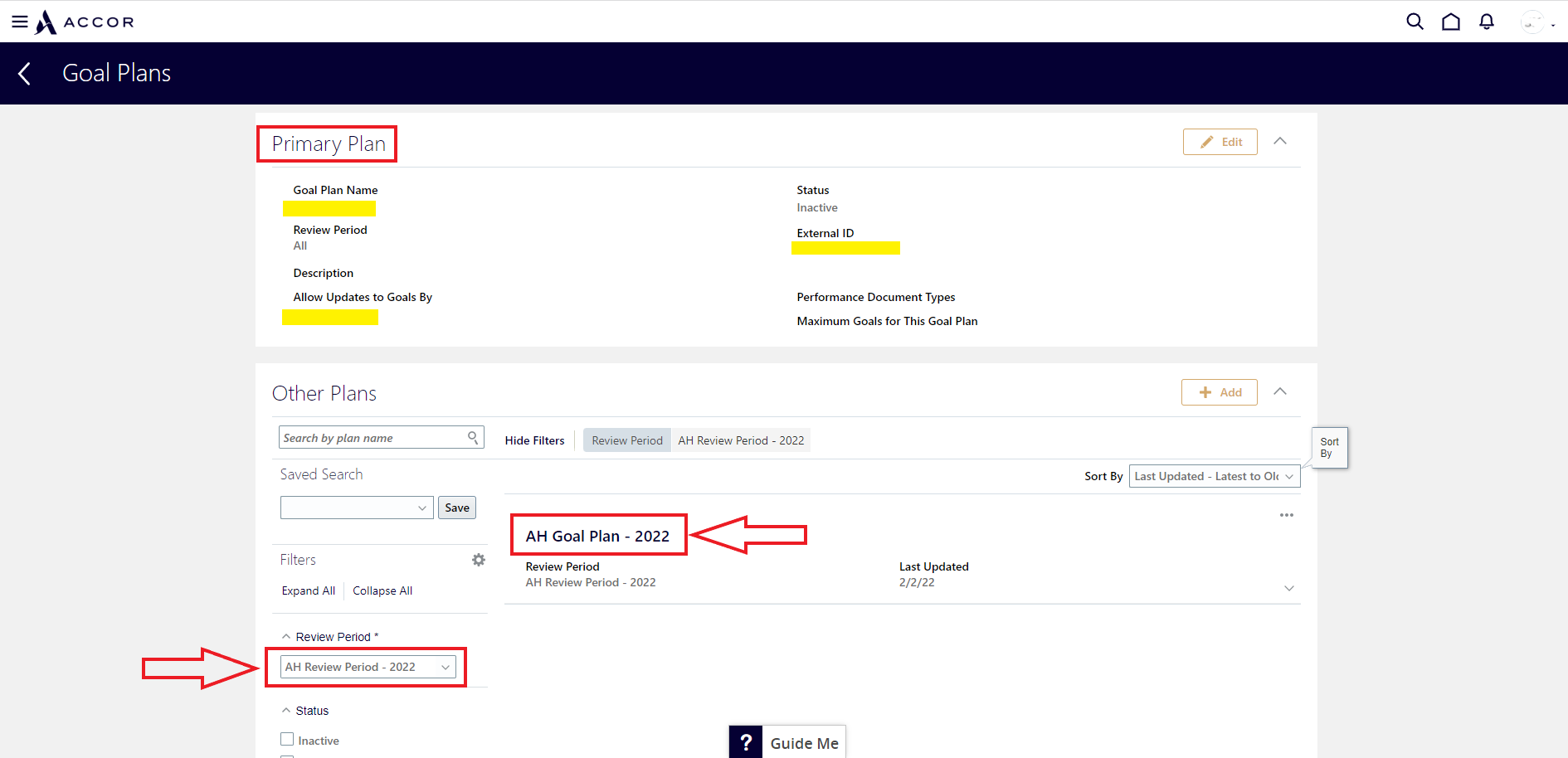
Task: Save the current search
Action: click(457, 508)
